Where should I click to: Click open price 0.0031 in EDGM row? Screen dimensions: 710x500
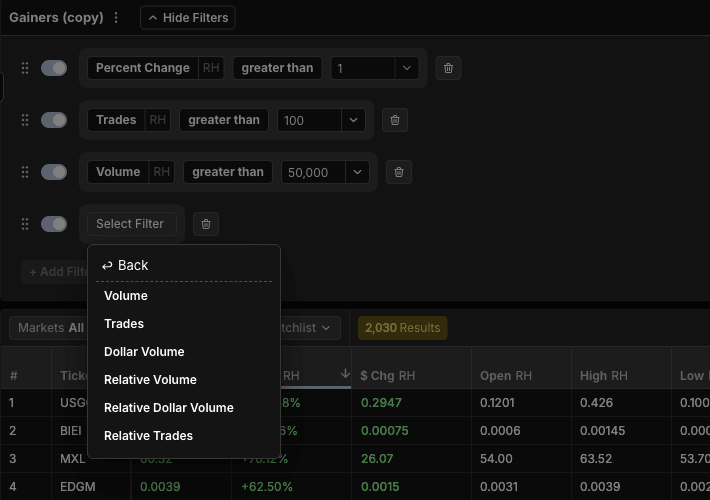tap(499, 487)
